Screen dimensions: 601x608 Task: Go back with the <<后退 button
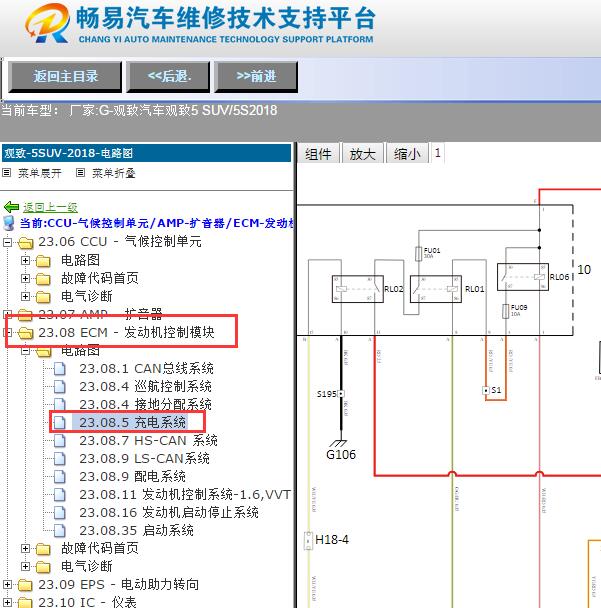pyautogui.click(x=169, y=76)
